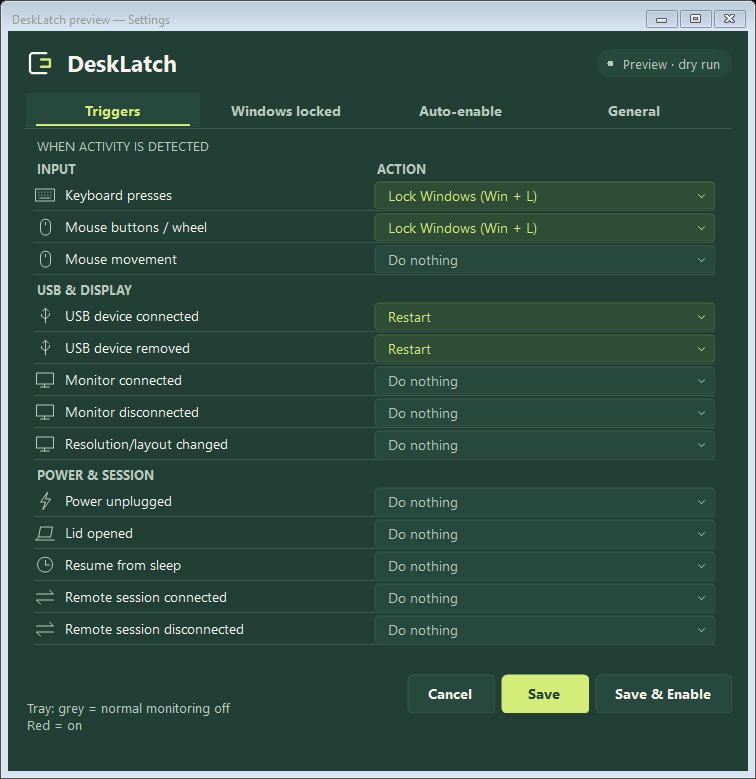Close the DeskLatch settings window
This screenshot has width=756, height=779.
click(x=729, y=19)
